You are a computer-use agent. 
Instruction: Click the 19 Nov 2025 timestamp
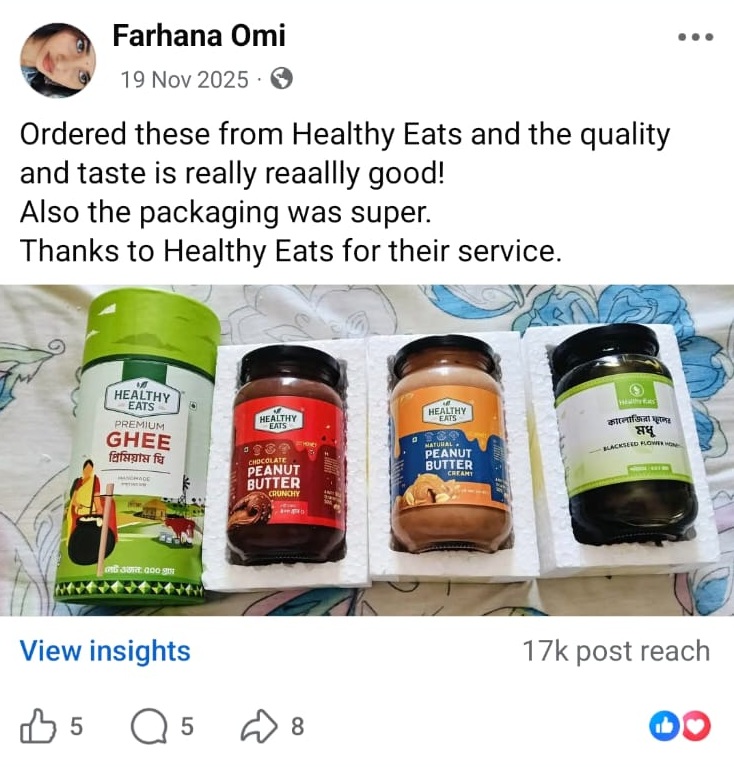coord(185,79)
